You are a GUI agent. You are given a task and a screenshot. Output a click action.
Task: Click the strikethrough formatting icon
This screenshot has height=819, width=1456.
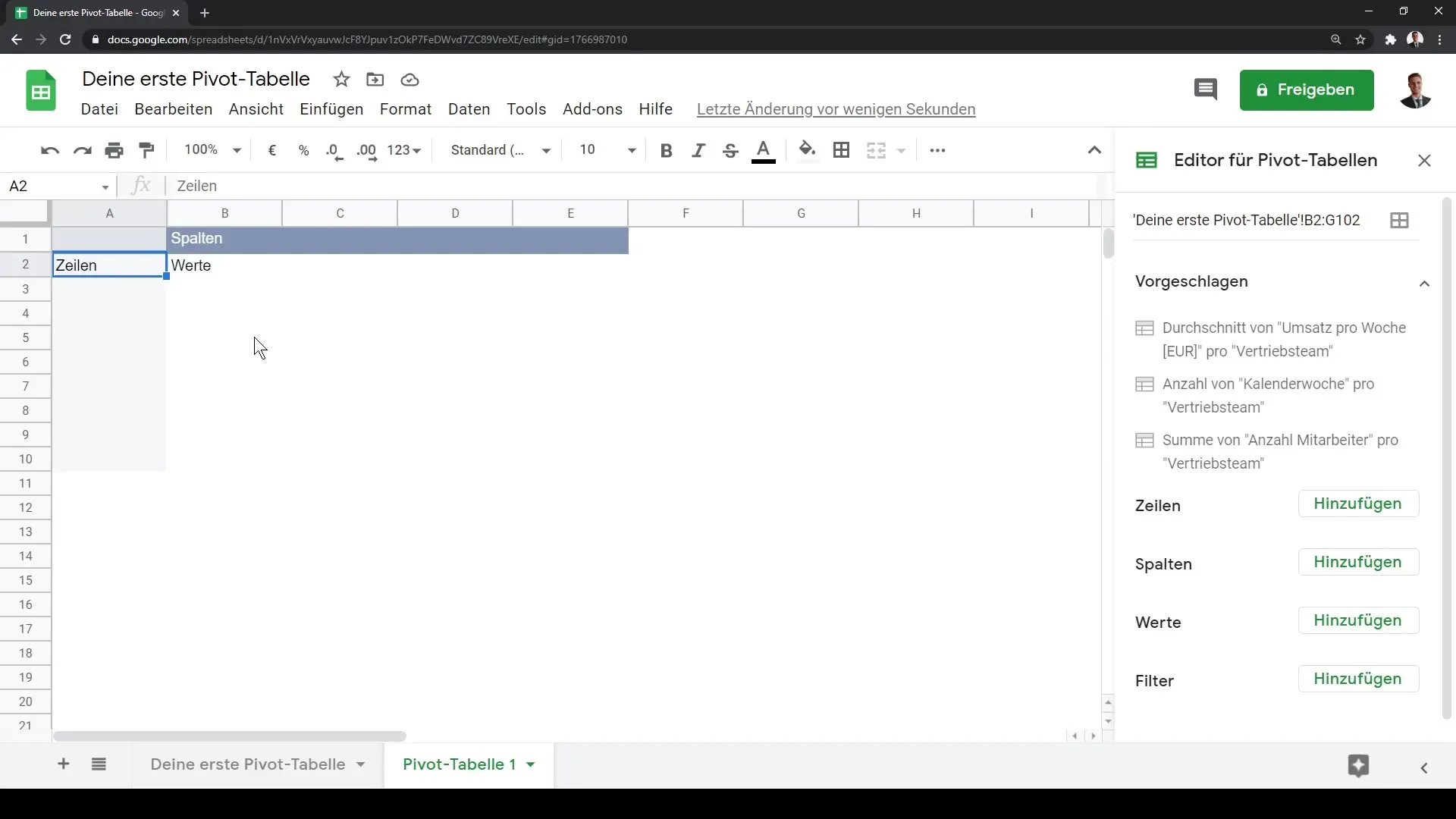pos(731,150)
